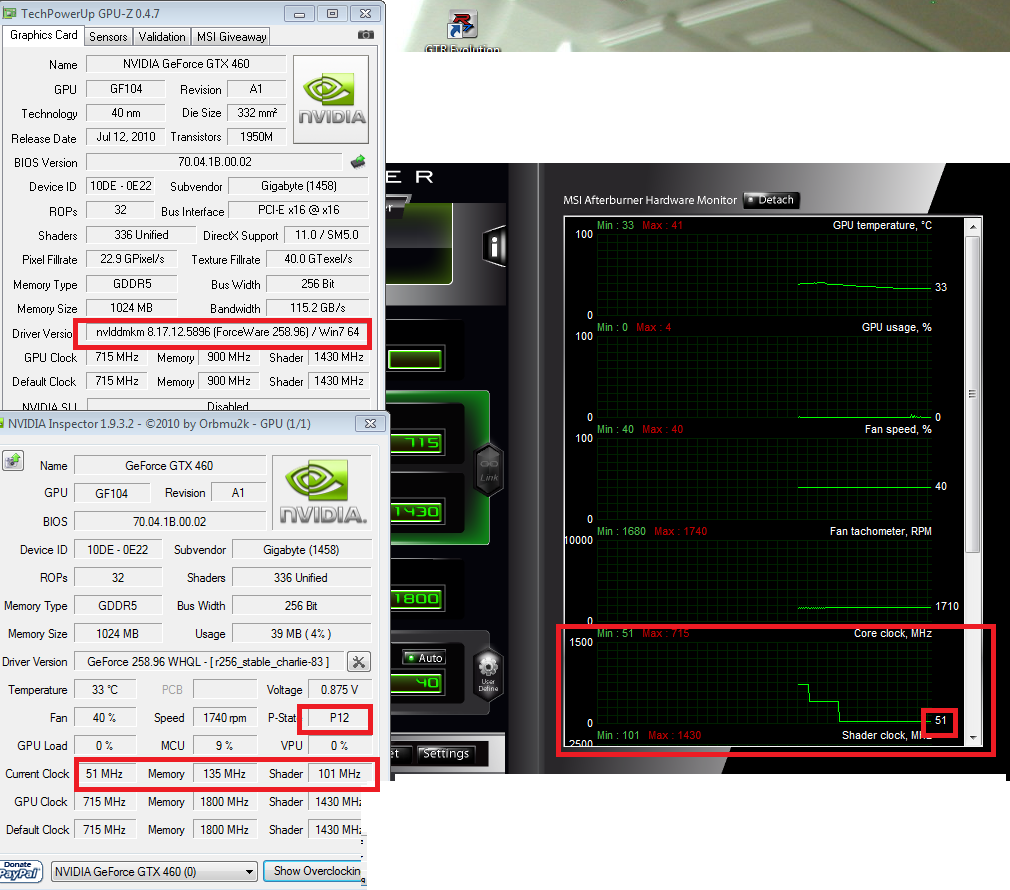Click the BIOS save chip icon in GPU-Z
This screenshot has height=890, width=1010.
358,162
